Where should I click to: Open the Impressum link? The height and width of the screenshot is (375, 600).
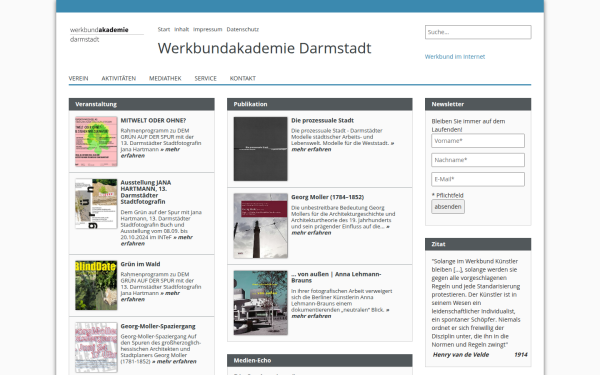click(207, 29)
